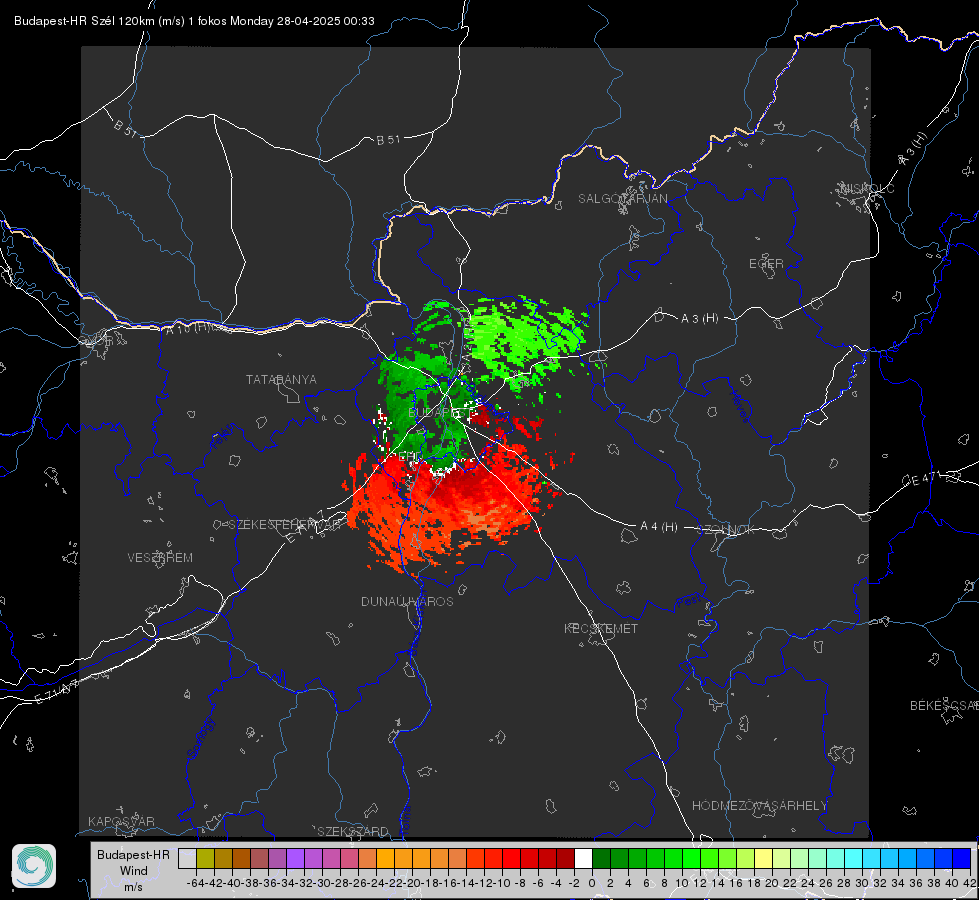The height and width of the screenshot is (900, 979).
Task: Pick the pale mint swatch between 22 and 24
Action: point(799,858)
